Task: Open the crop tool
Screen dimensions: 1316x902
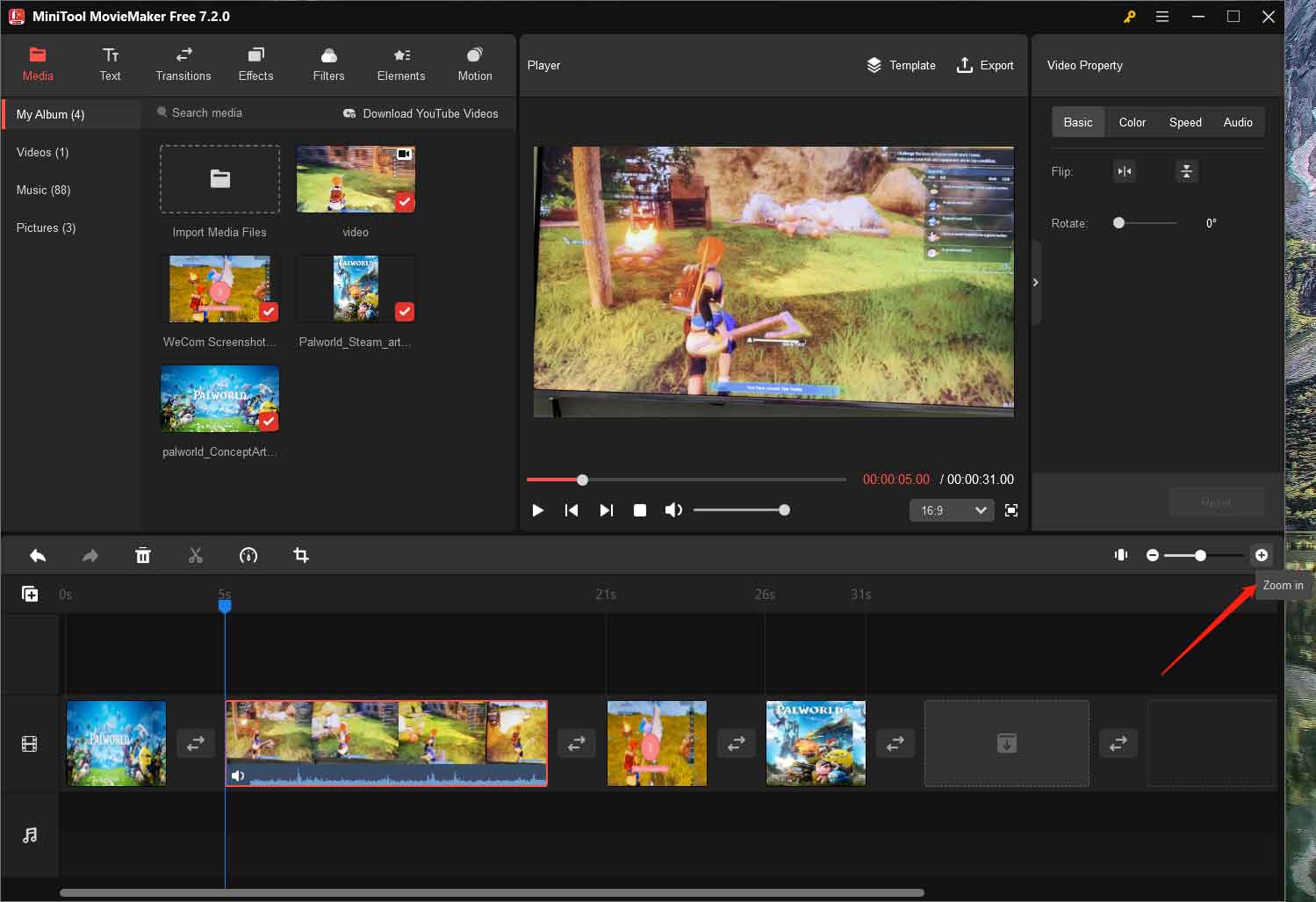Action: coord(301,555)
